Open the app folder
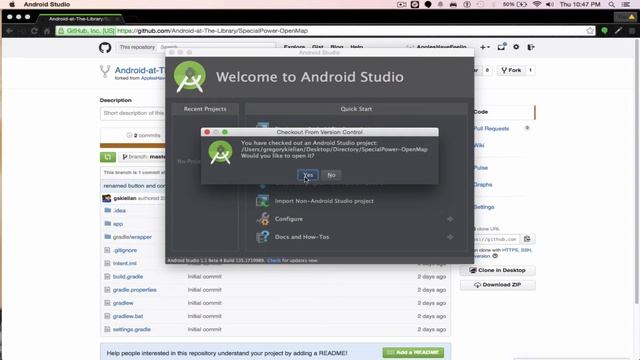This screenshot has height=360, width=640. pyautogui.click(x=118, y=224)
